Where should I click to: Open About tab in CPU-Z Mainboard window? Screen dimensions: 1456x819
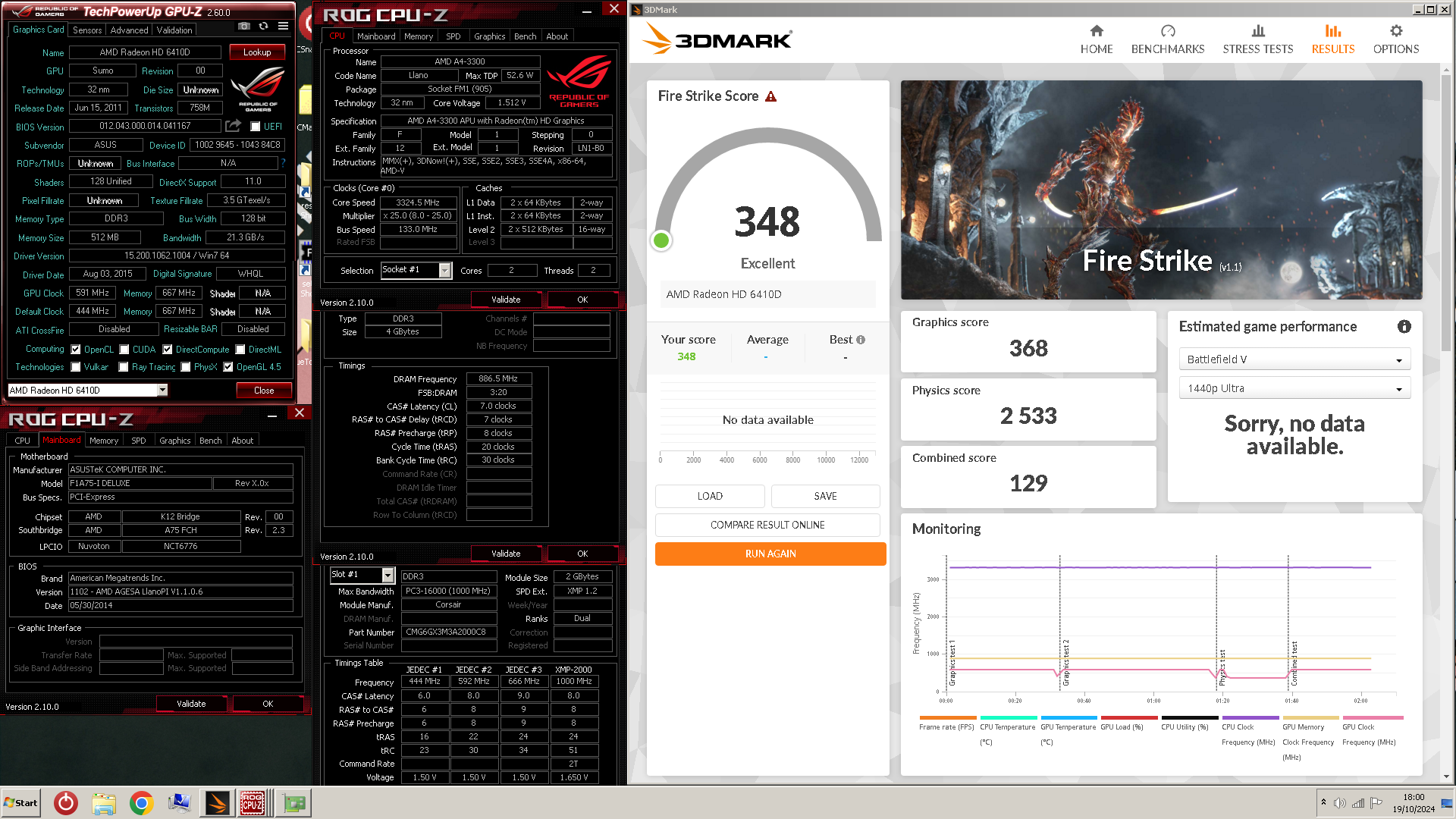click(x=243, y=441)
